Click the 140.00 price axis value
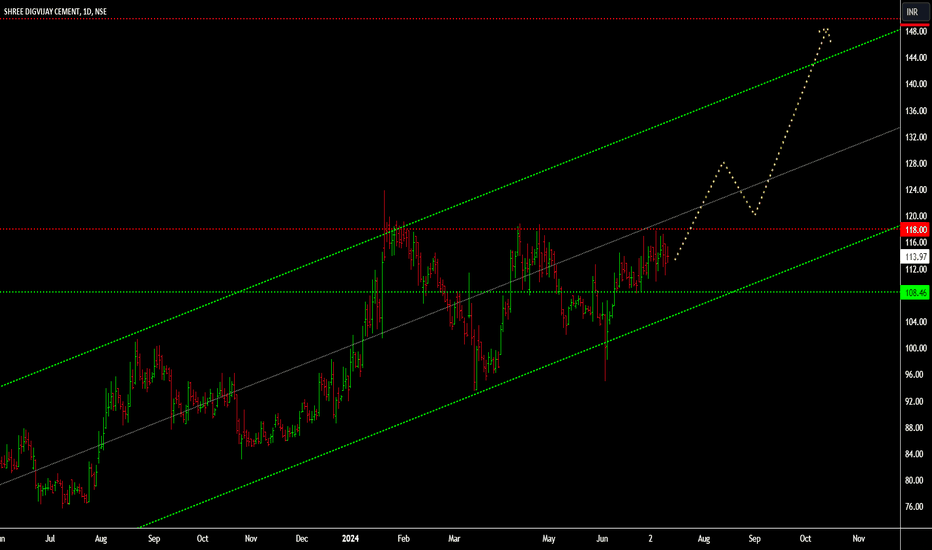Viewport: 932px width, 550px height. (916, 84)
